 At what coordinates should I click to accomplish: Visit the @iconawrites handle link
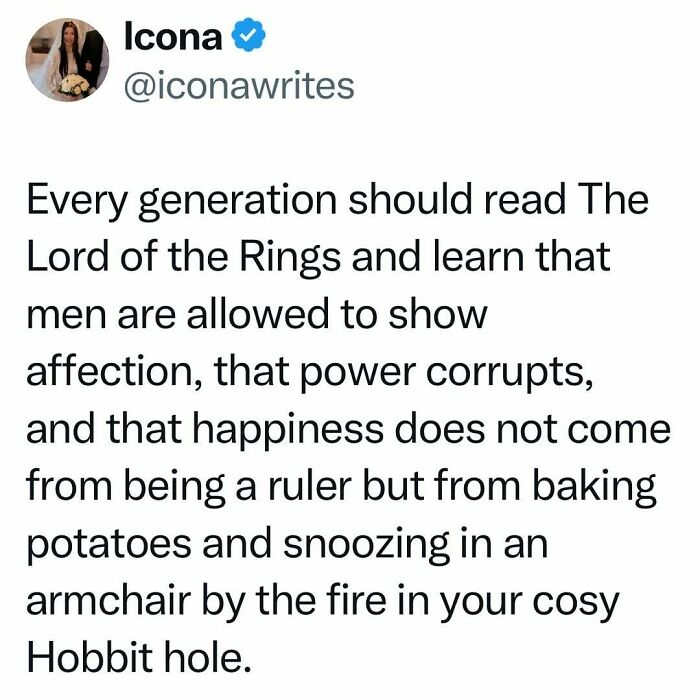point(239,86)
